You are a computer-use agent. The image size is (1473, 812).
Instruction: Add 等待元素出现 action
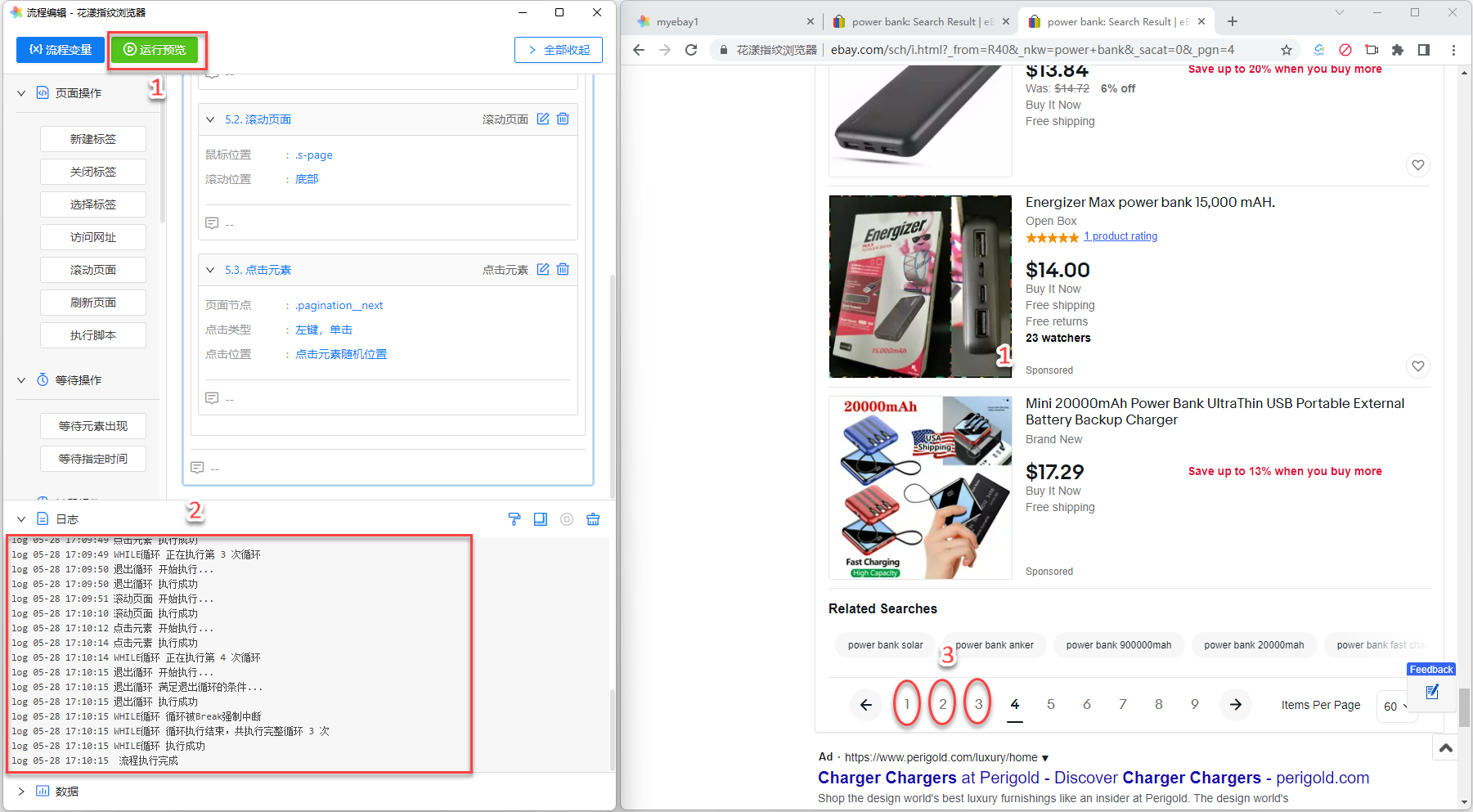pyautogui.click(x=93, y=426)
